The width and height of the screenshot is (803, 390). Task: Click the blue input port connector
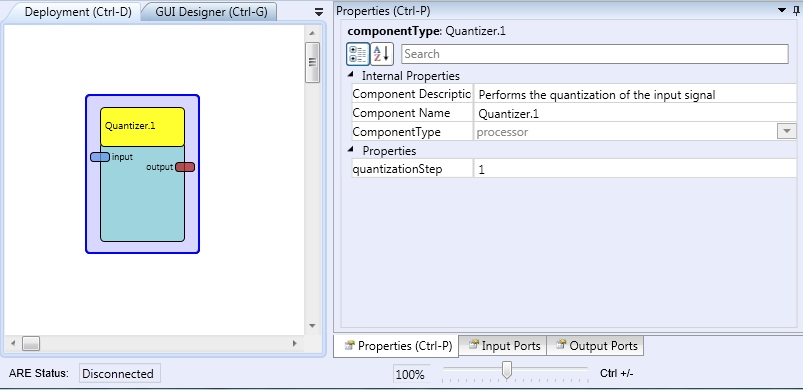pyautogui.click(x=100, y=157)
